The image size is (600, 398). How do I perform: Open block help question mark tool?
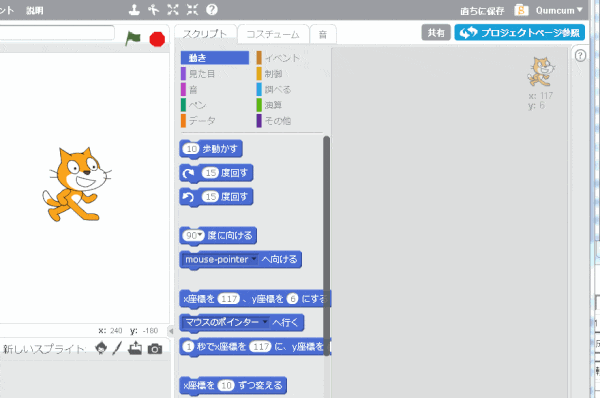coord(212,10)
